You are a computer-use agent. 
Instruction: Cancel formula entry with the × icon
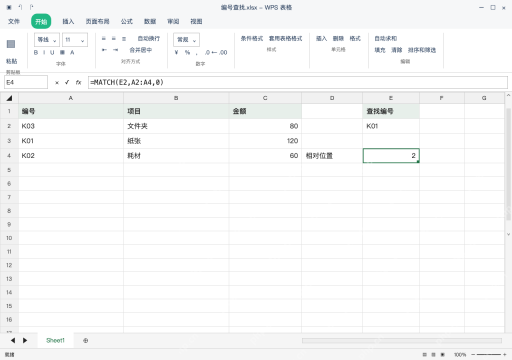tap(57, 82)
